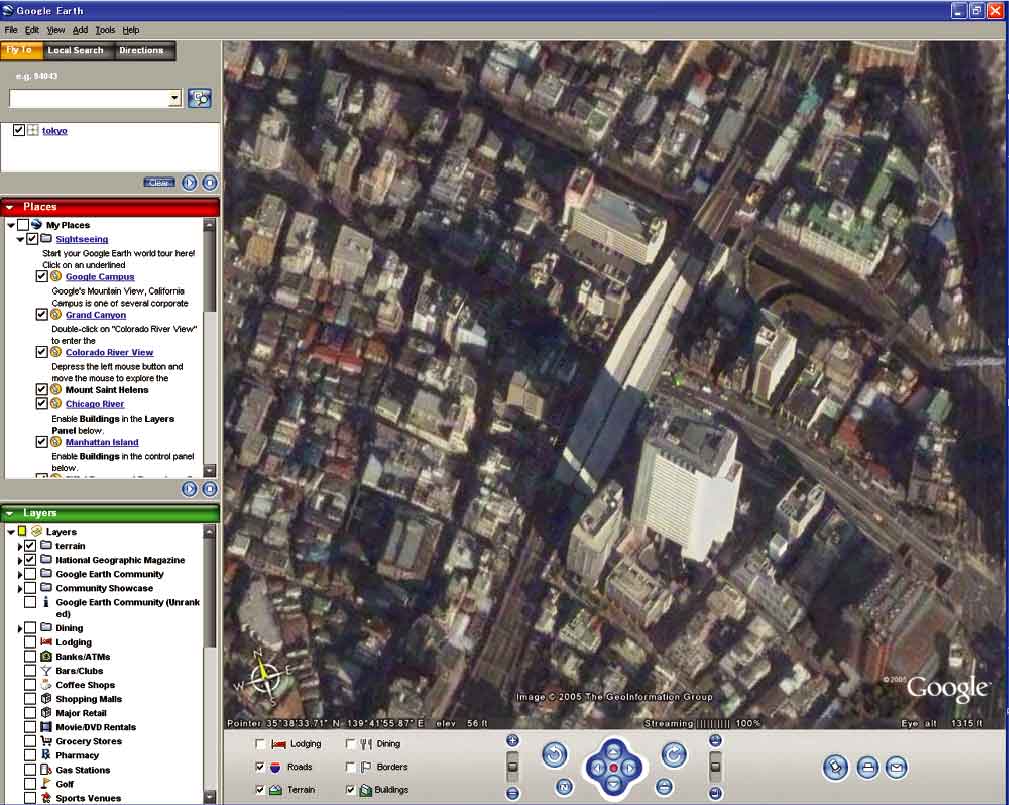This screenshot has width=1009, height=805.
Task: Click the Clear search results button
Action: coord(159,183)
